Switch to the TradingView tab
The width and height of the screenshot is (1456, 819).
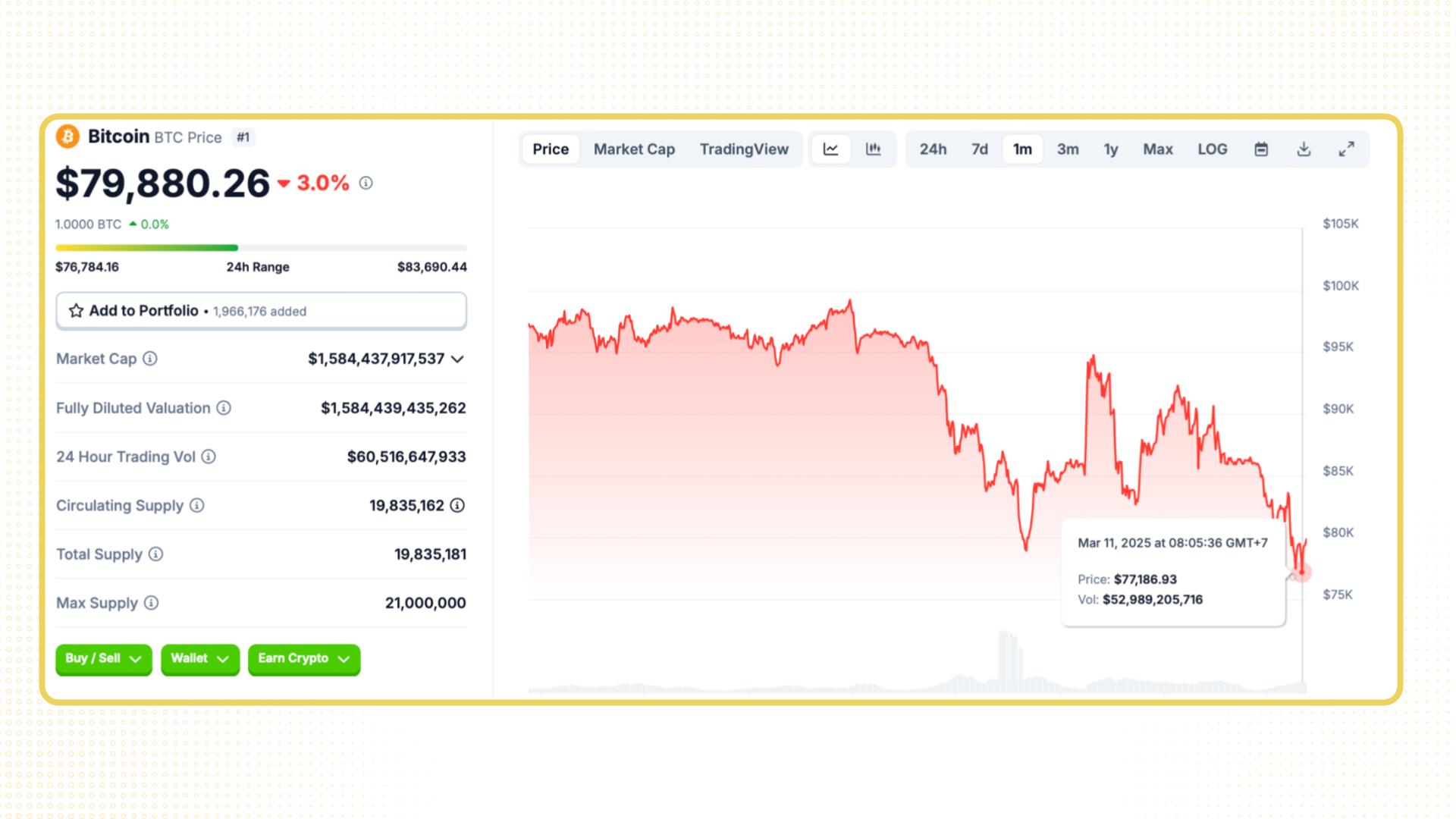point(744,149)
